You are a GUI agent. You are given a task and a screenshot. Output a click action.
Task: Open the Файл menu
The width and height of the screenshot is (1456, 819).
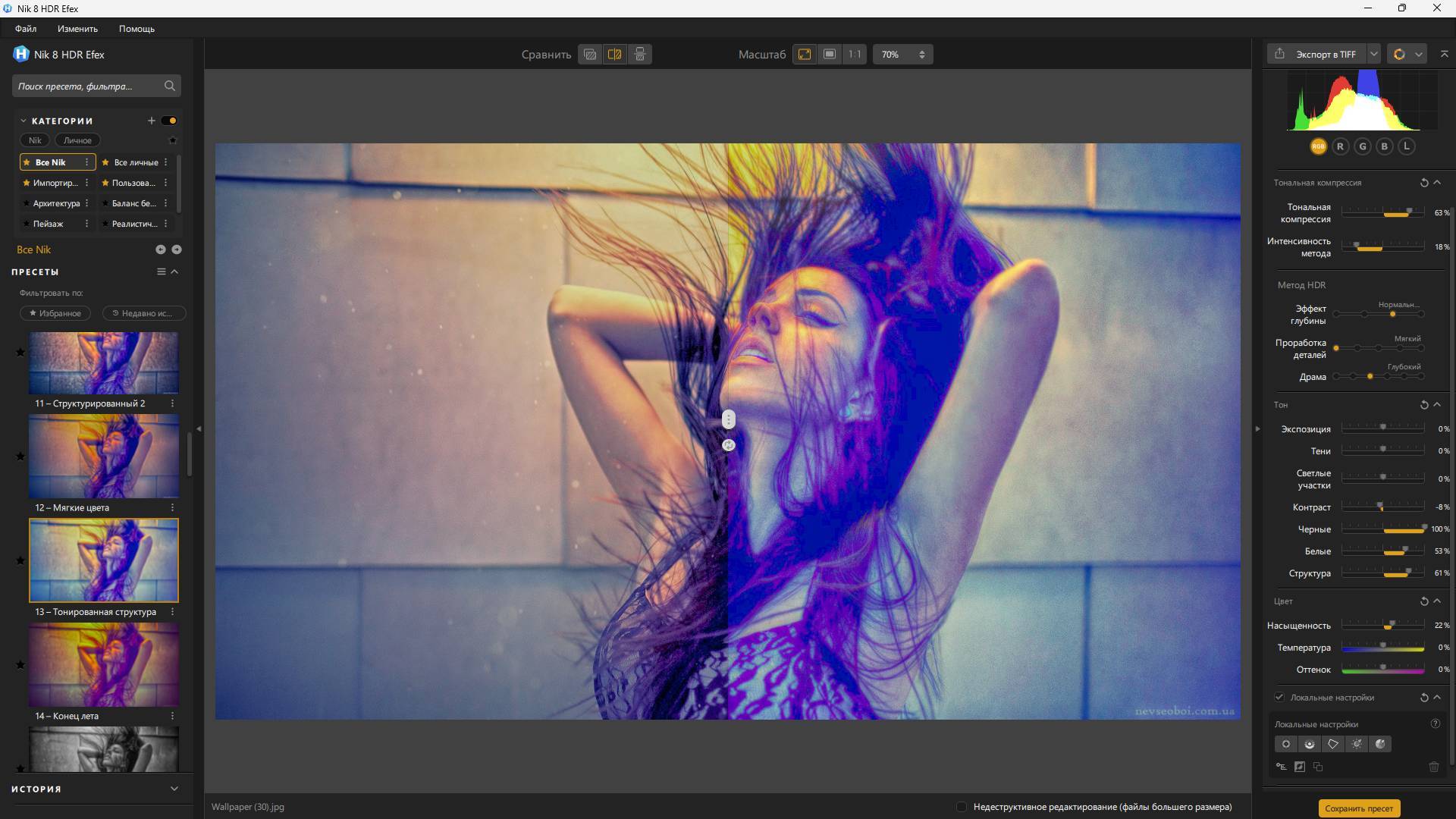(26, 29)
